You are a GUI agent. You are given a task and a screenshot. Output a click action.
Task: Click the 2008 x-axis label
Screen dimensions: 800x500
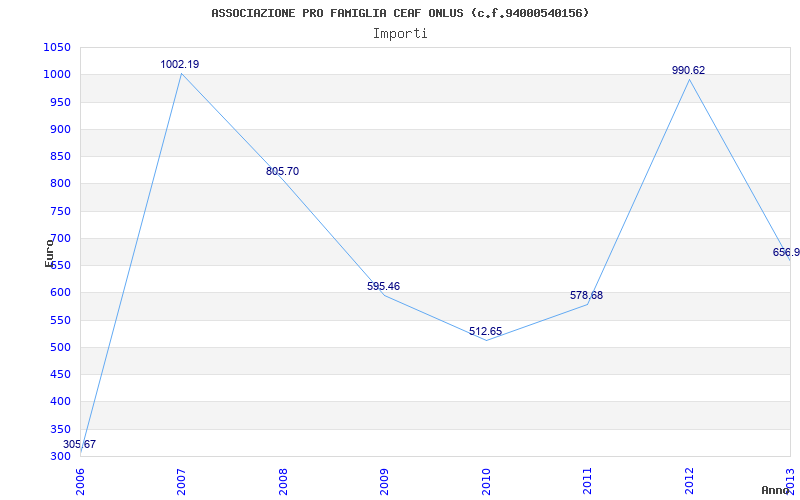click(283, 482)
